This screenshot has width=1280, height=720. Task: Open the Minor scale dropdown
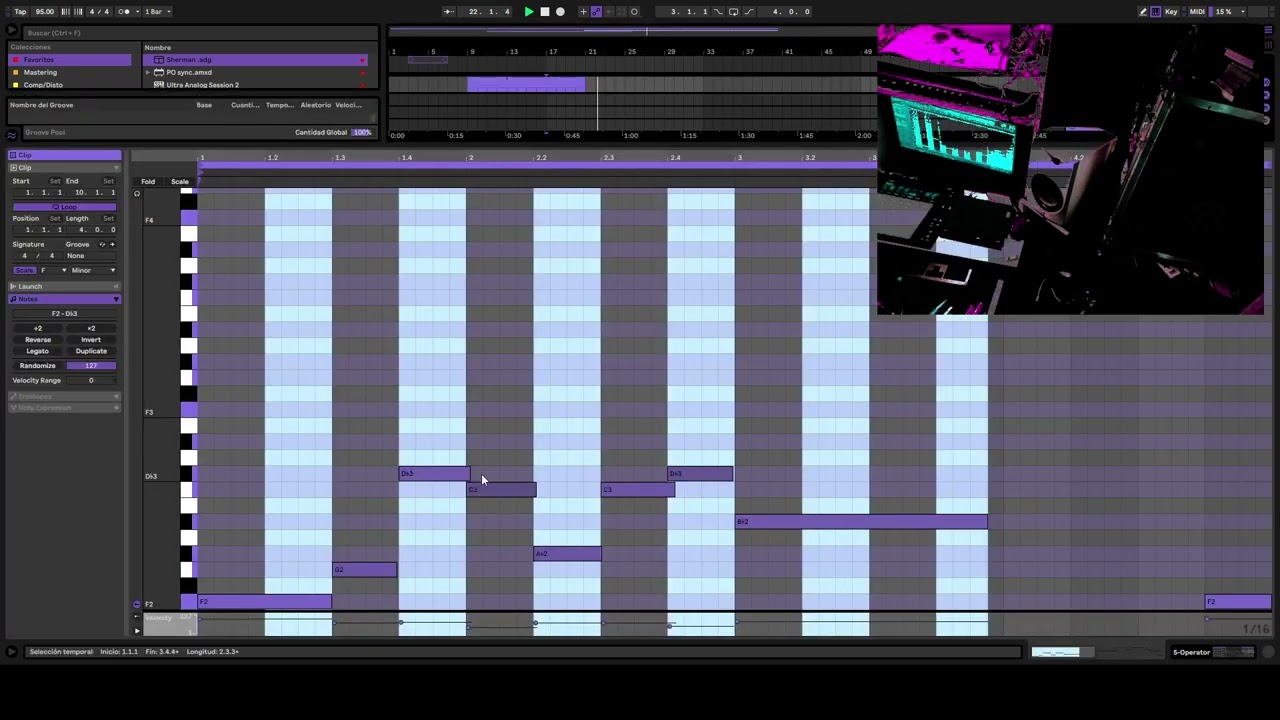[x=93, y=271]
